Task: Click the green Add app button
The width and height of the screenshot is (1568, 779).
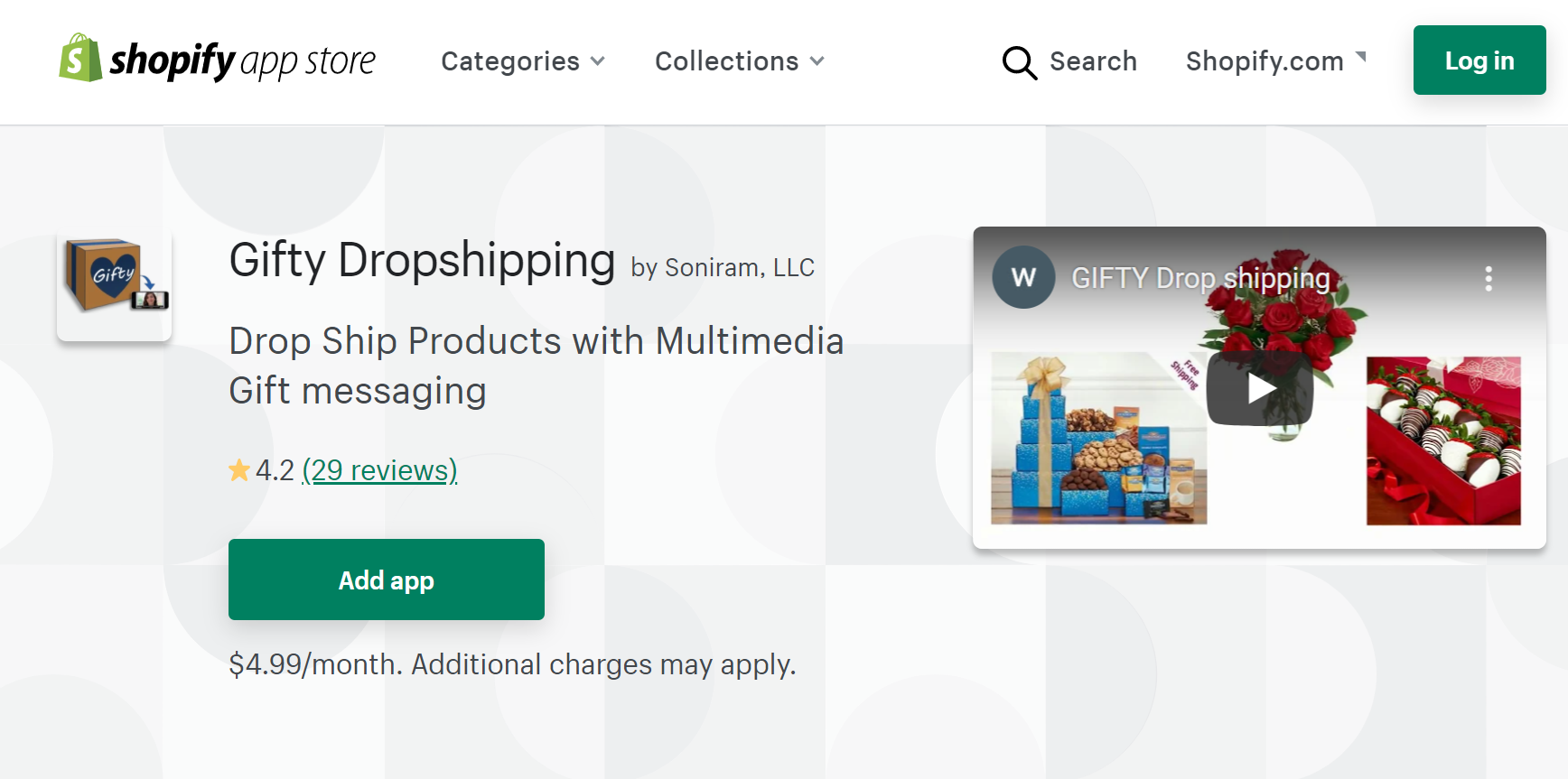Action: click(387, 580)
